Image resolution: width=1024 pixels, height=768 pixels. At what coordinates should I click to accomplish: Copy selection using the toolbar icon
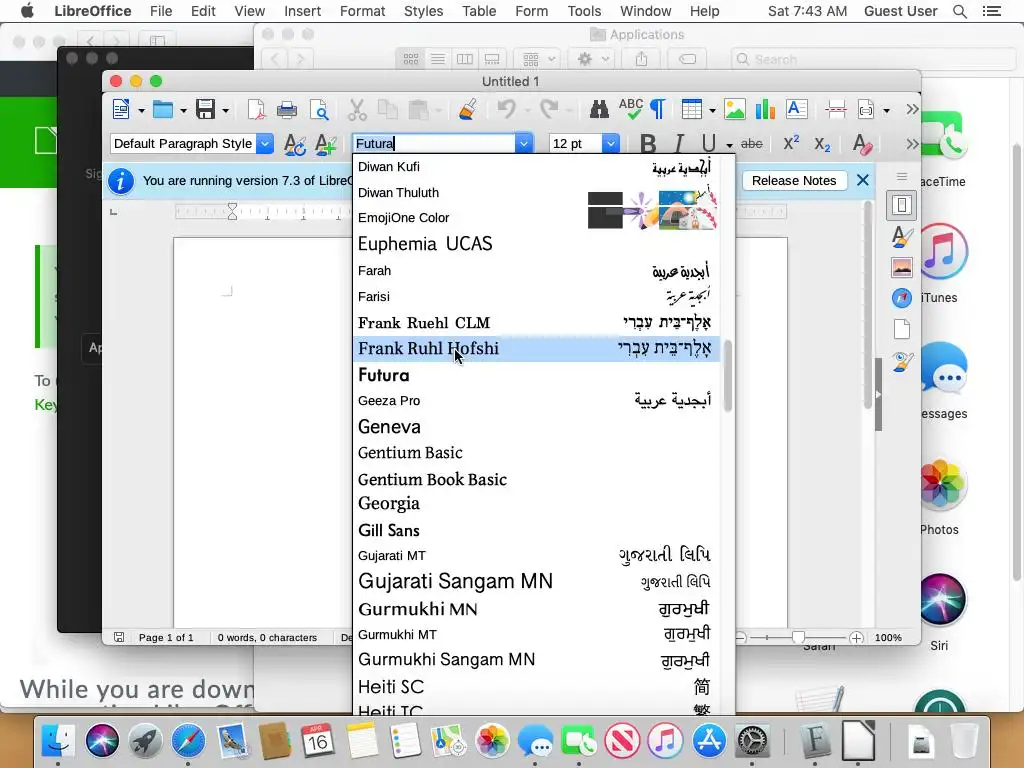coord(388,110)
